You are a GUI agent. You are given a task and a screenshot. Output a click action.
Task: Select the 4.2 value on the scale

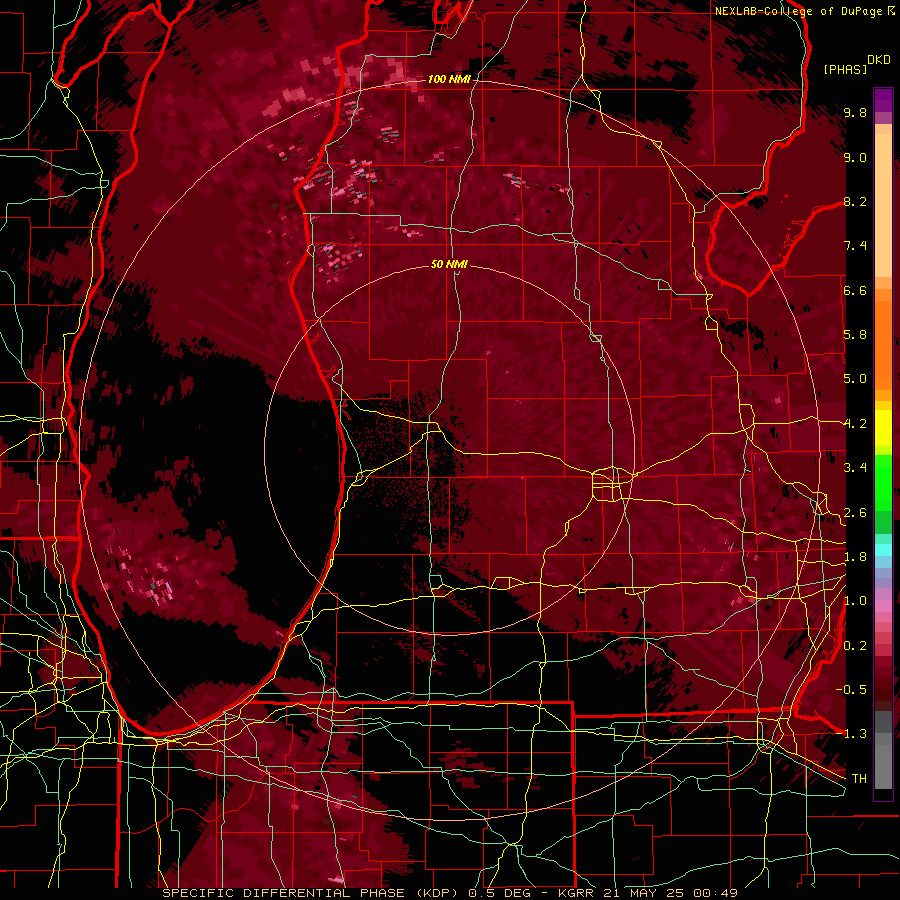855,424
